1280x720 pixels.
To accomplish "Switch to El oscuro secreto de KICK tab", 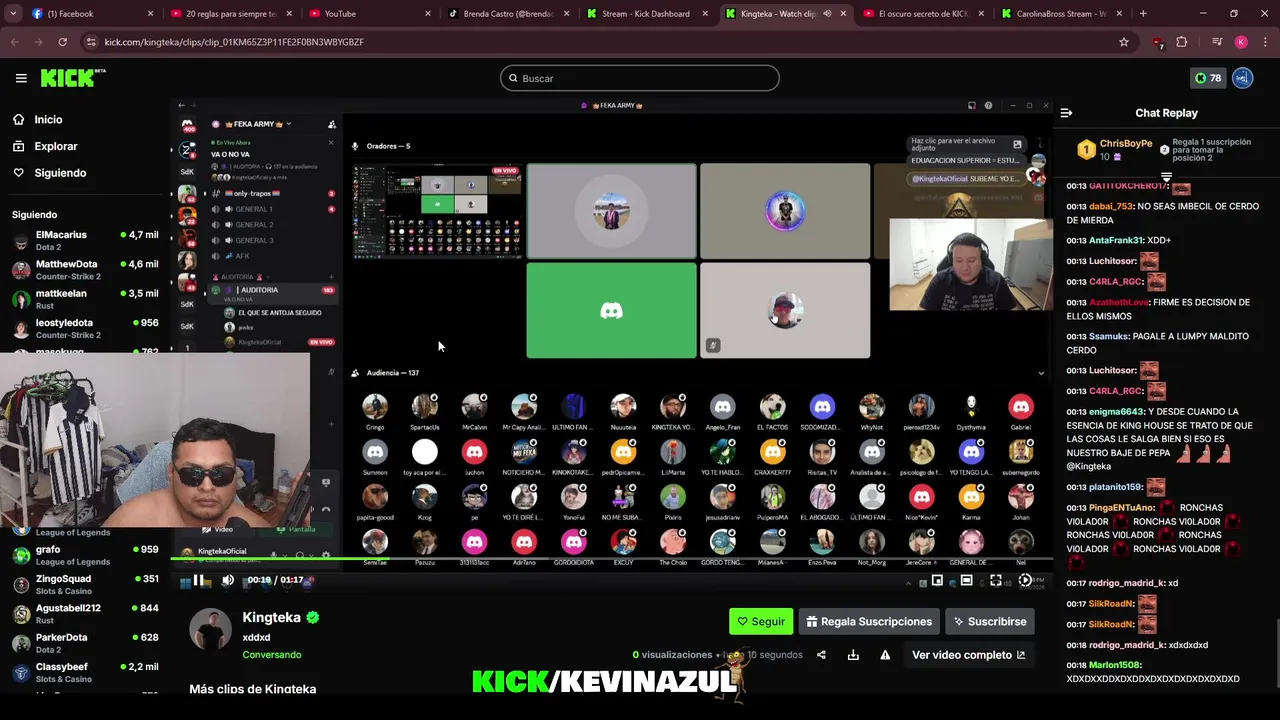I will (x=924, y=14).
